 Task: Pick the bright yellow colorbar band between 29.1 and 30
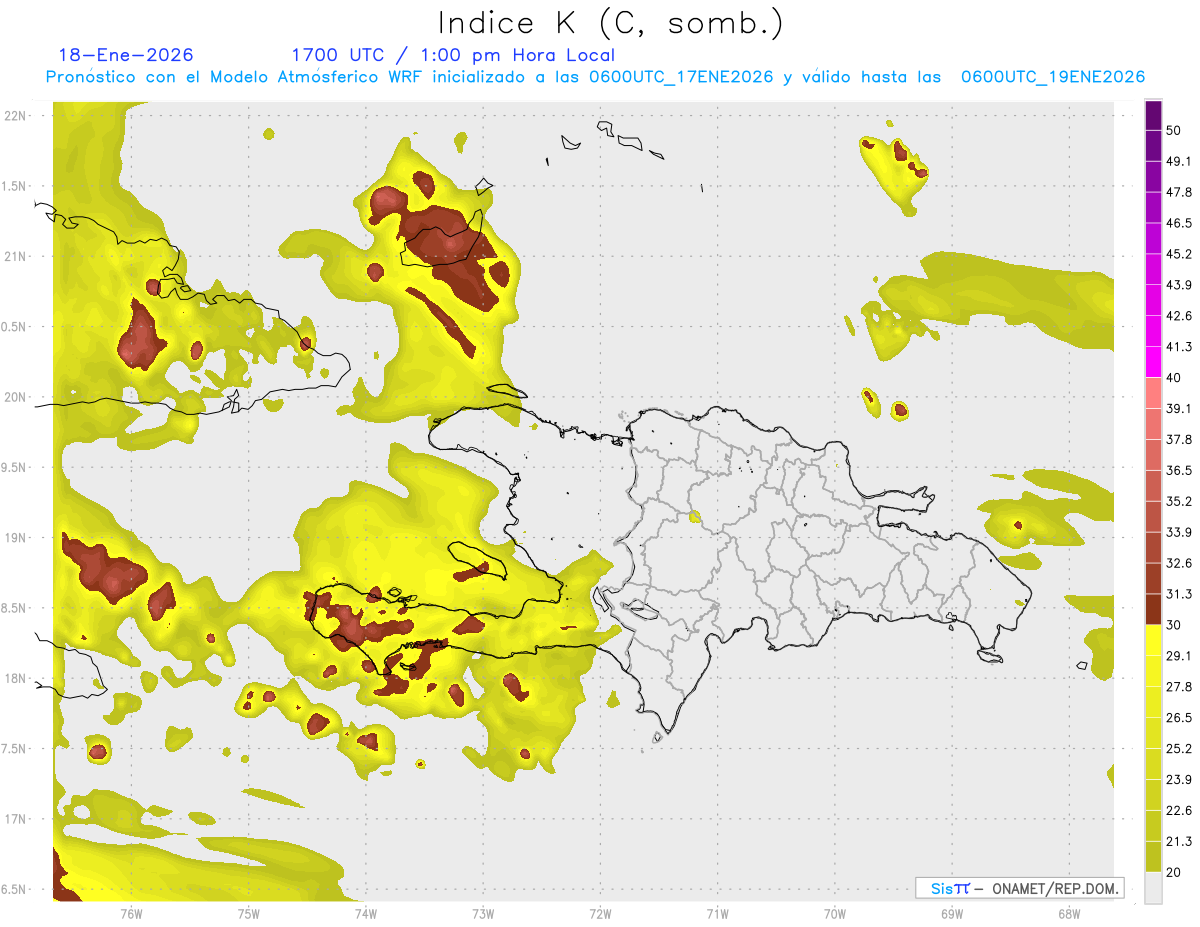pos(1153,640)
